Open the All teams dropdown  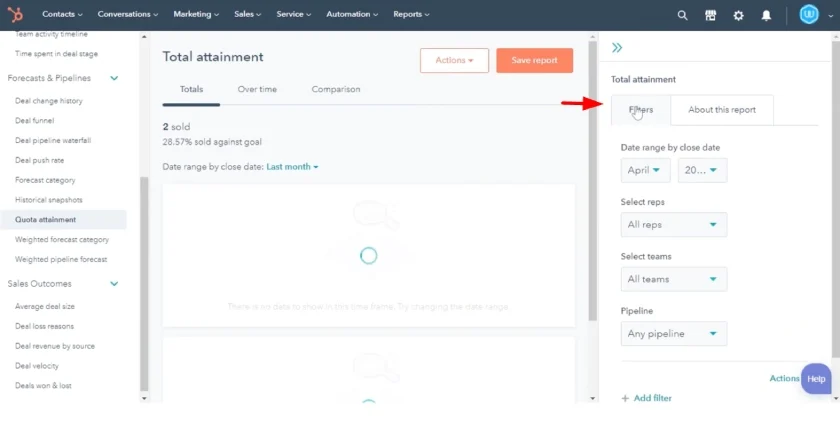674,279
